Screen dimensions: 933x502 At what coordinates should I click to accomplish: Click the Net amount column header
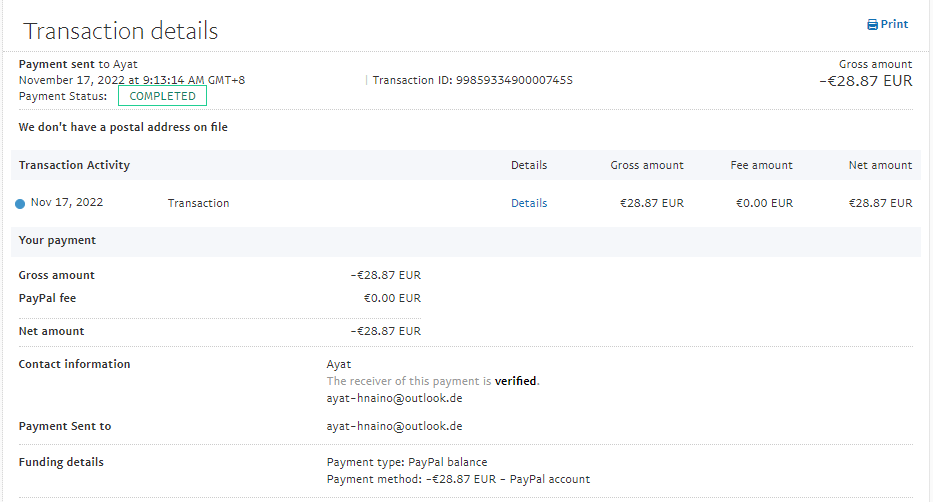click(x=881, y=165)
